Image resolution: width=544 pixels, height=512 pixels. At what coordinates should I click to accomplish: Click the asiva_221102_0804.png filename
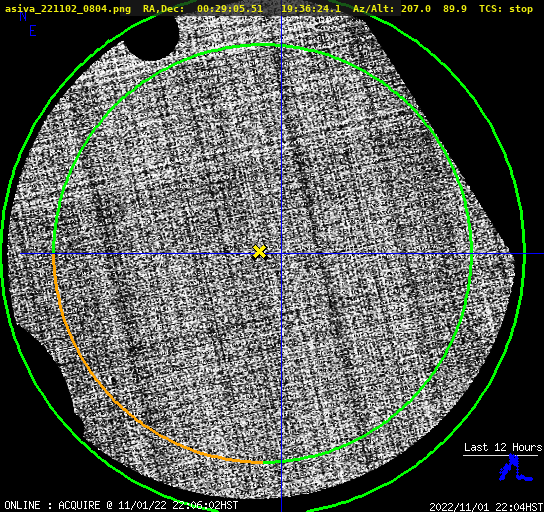click(x=68, y=9)
